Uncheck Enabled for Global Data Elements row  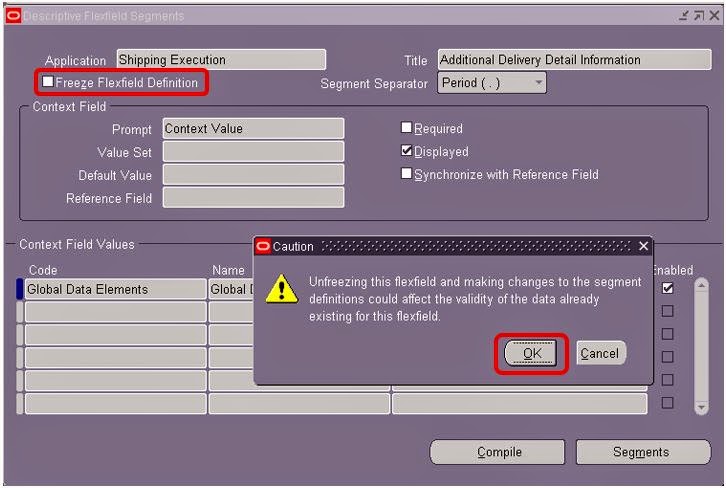tap(667, 288)
